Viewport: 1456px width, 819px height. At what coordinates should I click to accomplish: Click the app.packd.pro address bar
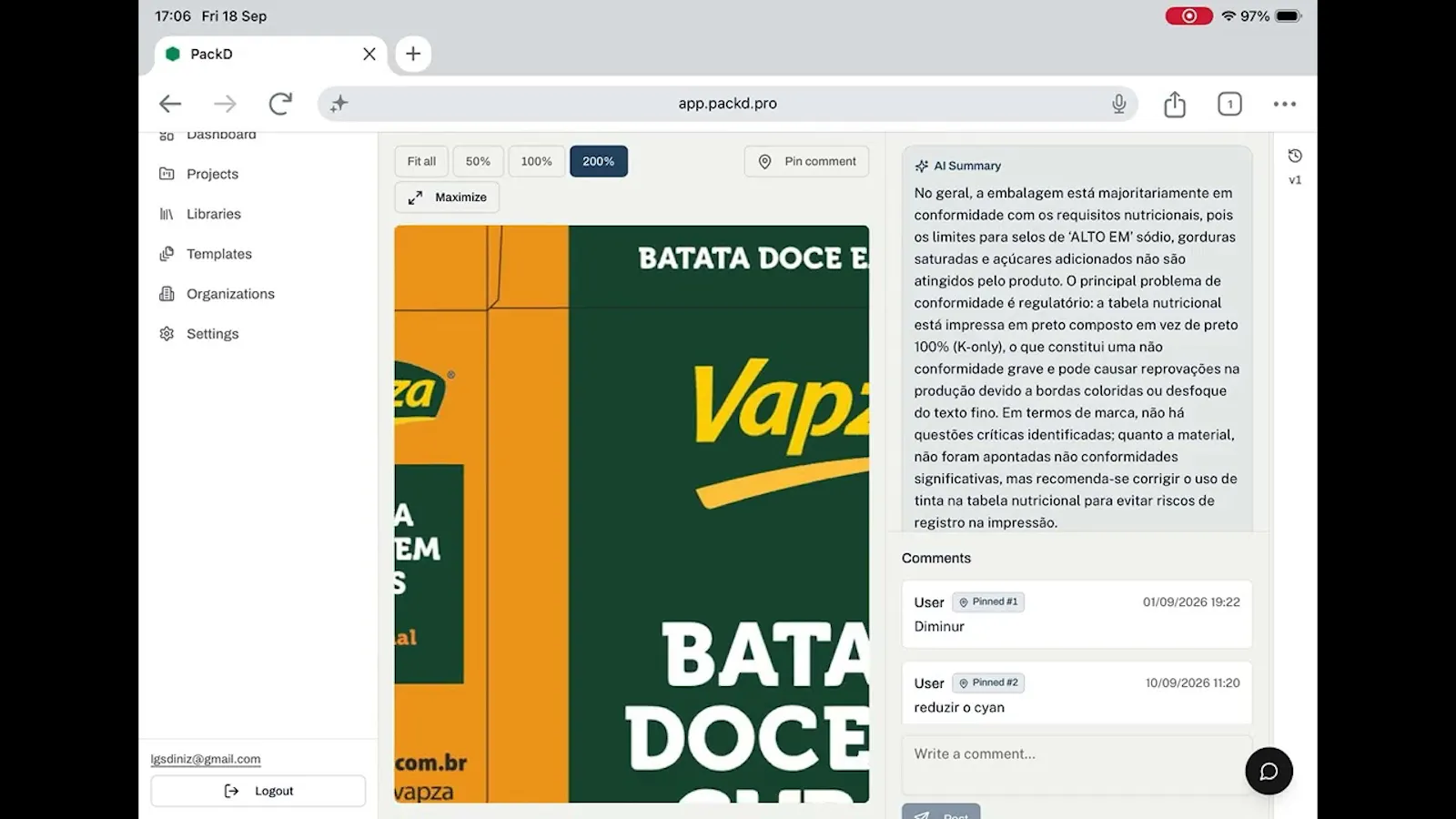click(x=728, y=104)
